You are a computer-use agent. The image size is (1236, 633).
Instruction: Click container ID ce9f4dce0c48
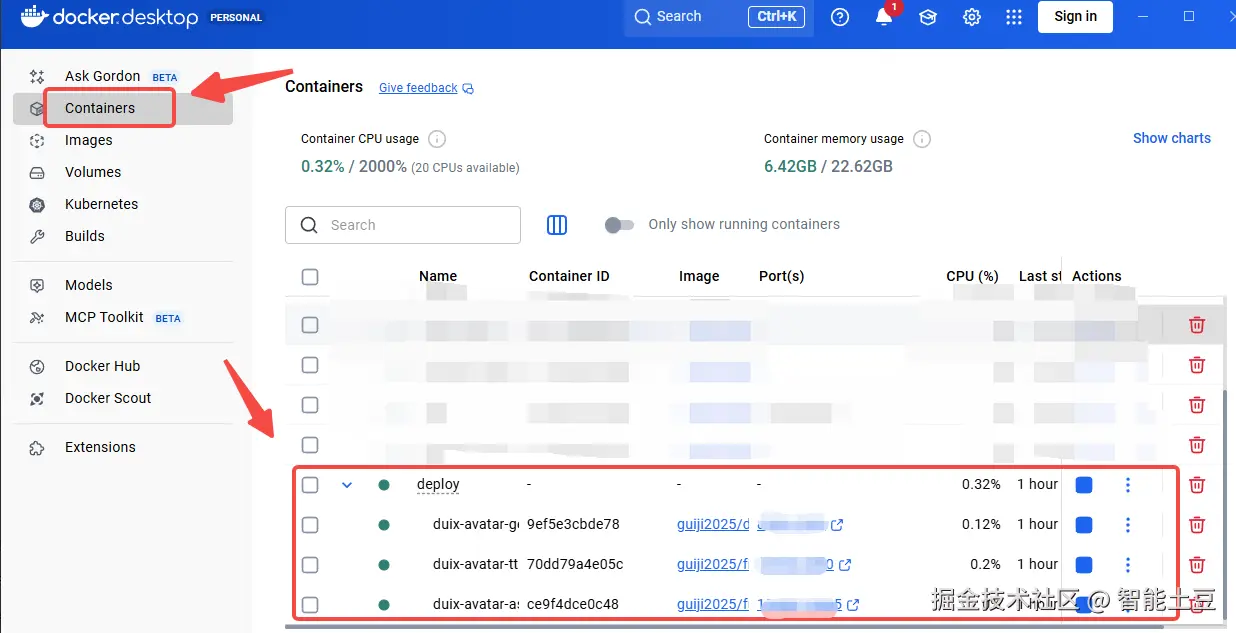pos(573,604)
